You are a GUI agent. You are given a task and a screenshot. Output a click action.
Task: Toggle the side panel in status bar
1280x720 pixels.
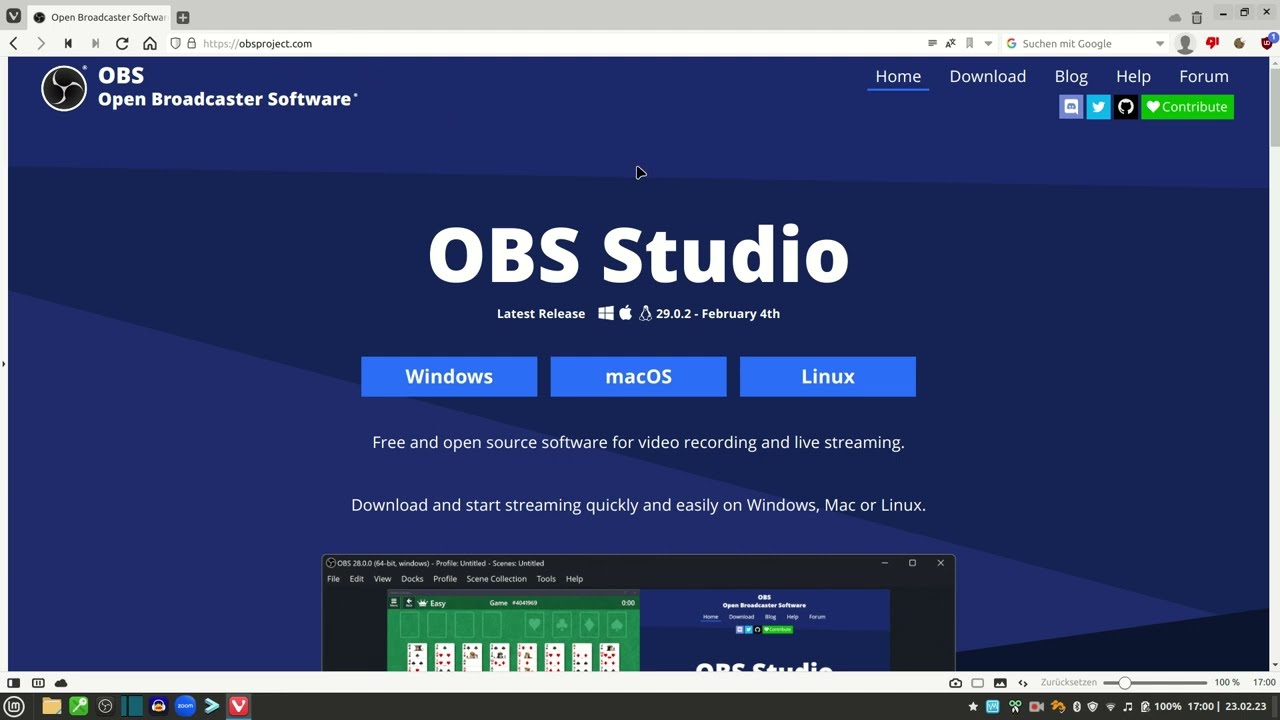point(14,682)
